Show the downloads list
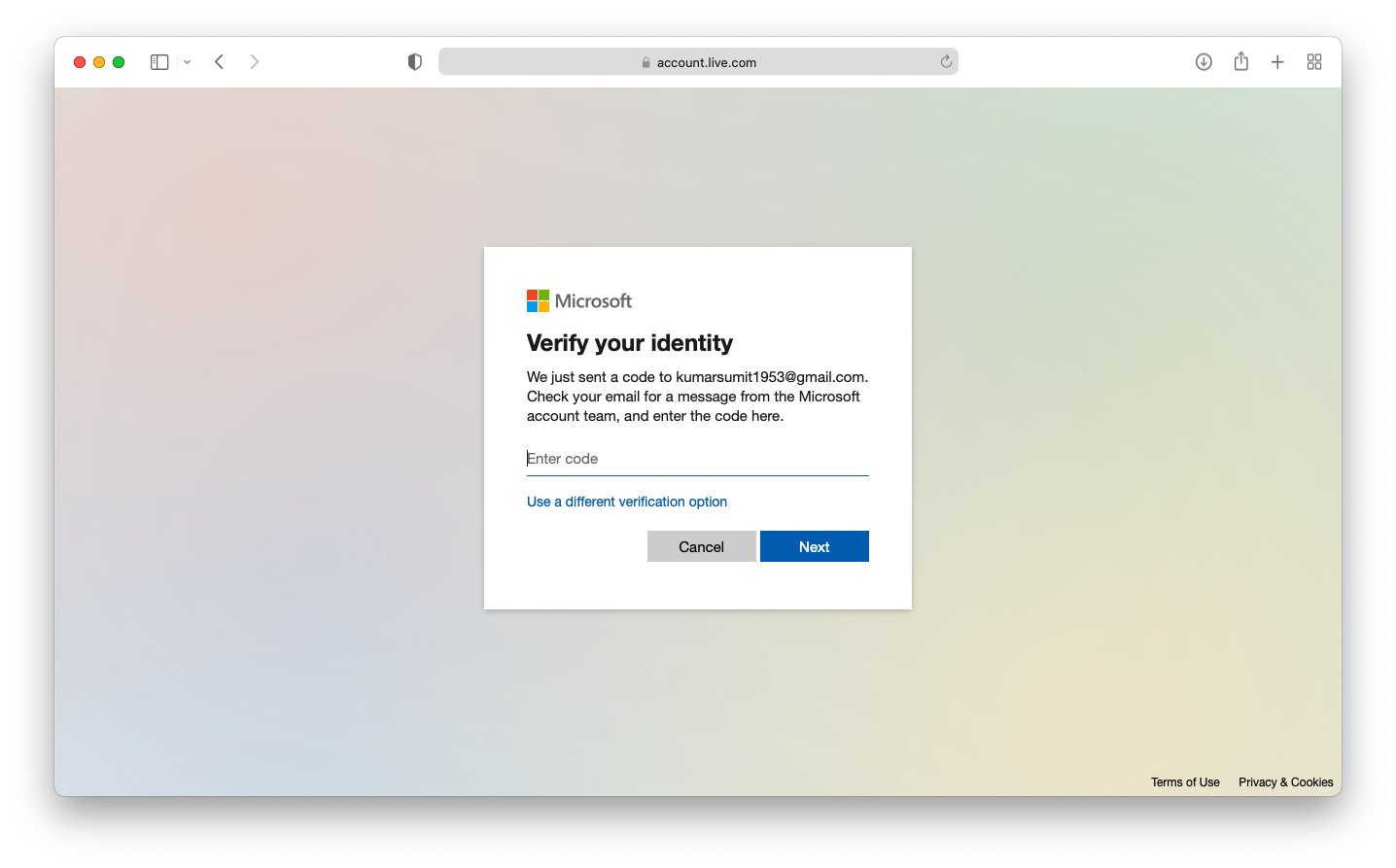This screenshot has width=1396, height=868. (1204, 61)
